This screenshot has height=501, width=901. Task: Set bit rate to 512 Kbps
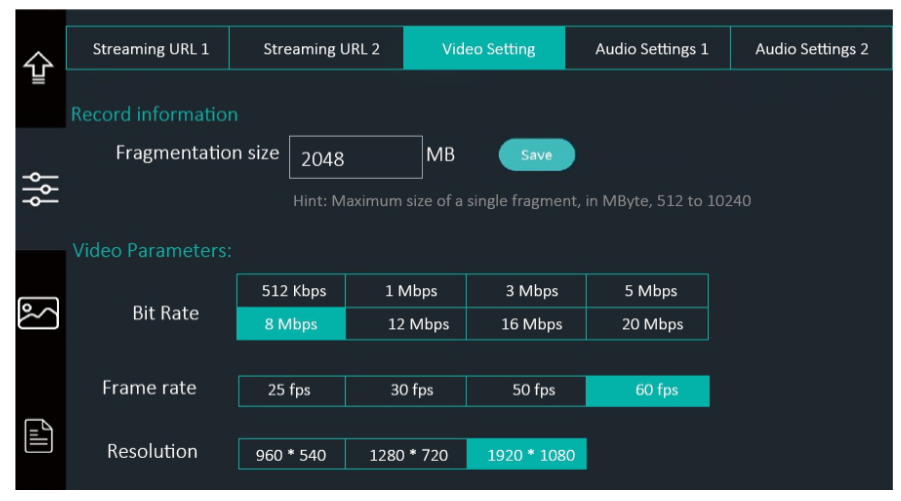291,291
